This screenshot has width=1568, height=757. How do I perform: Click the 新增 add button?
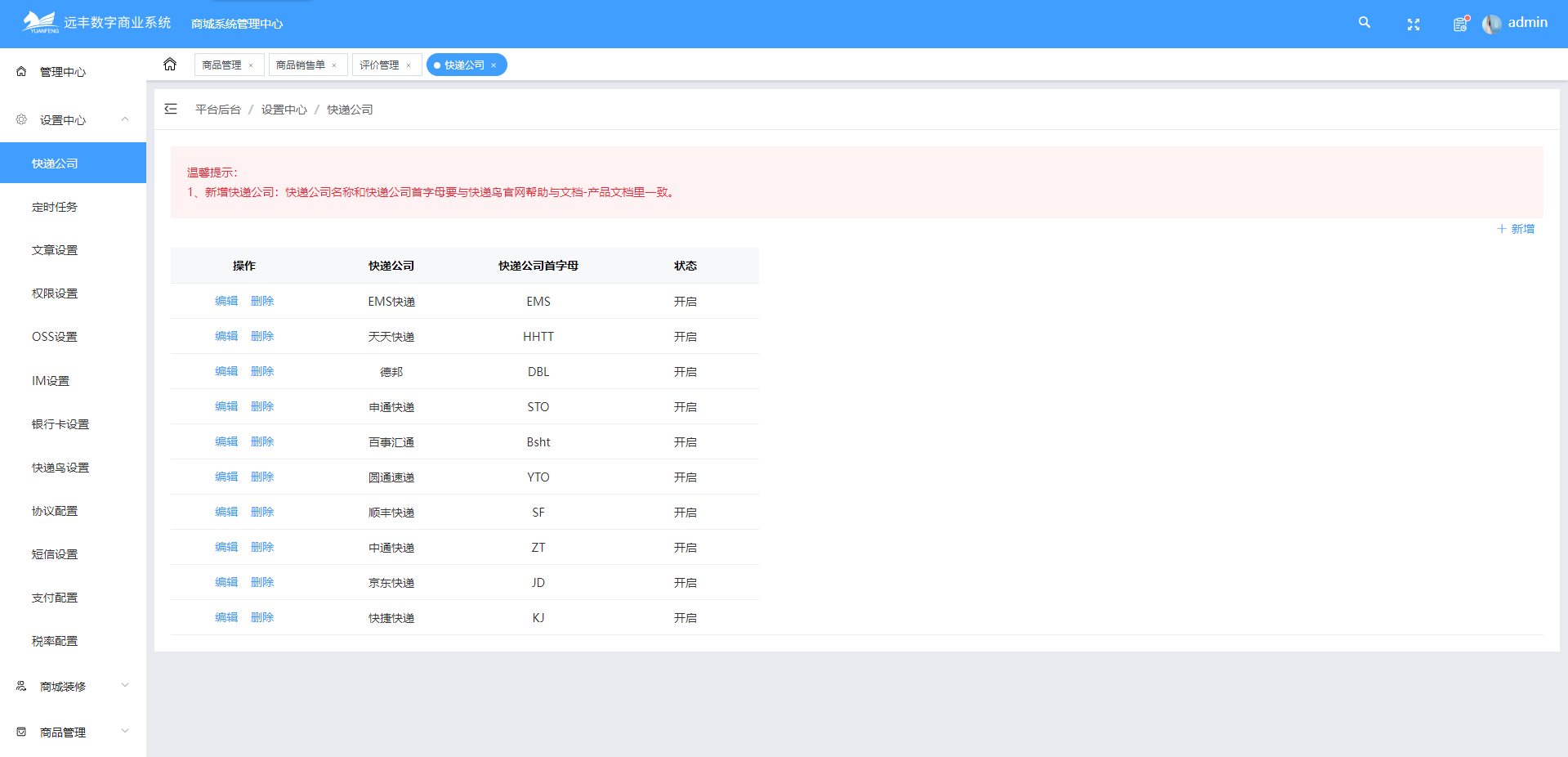1516,229
